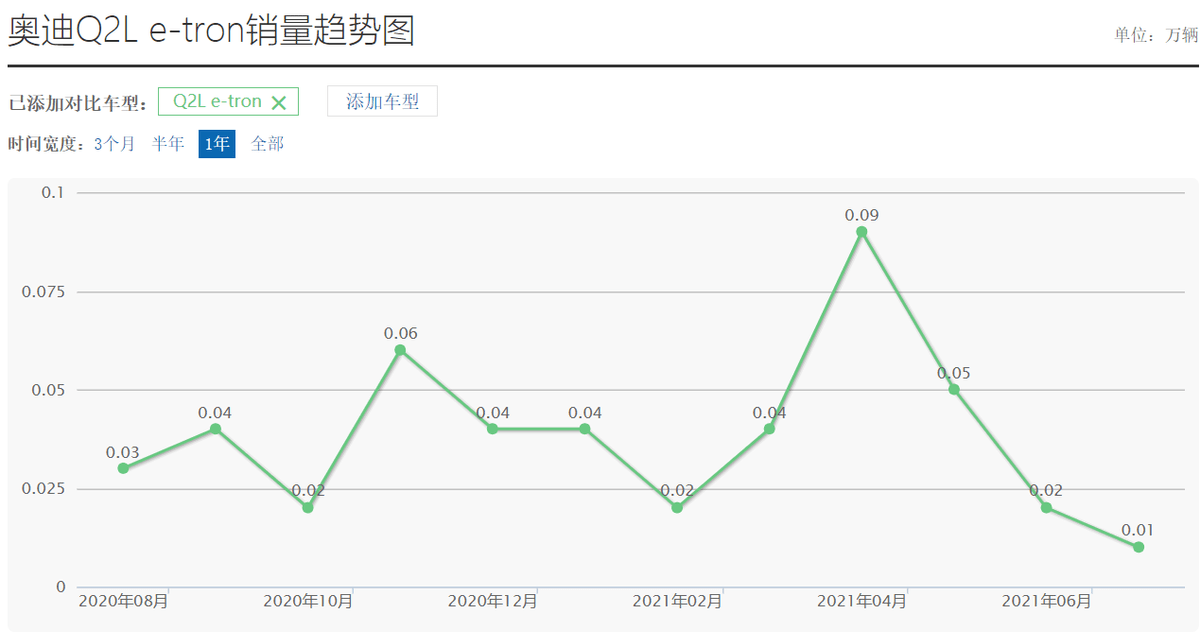
Task: Click the 0.1 y-axis label
Action: 52,192
